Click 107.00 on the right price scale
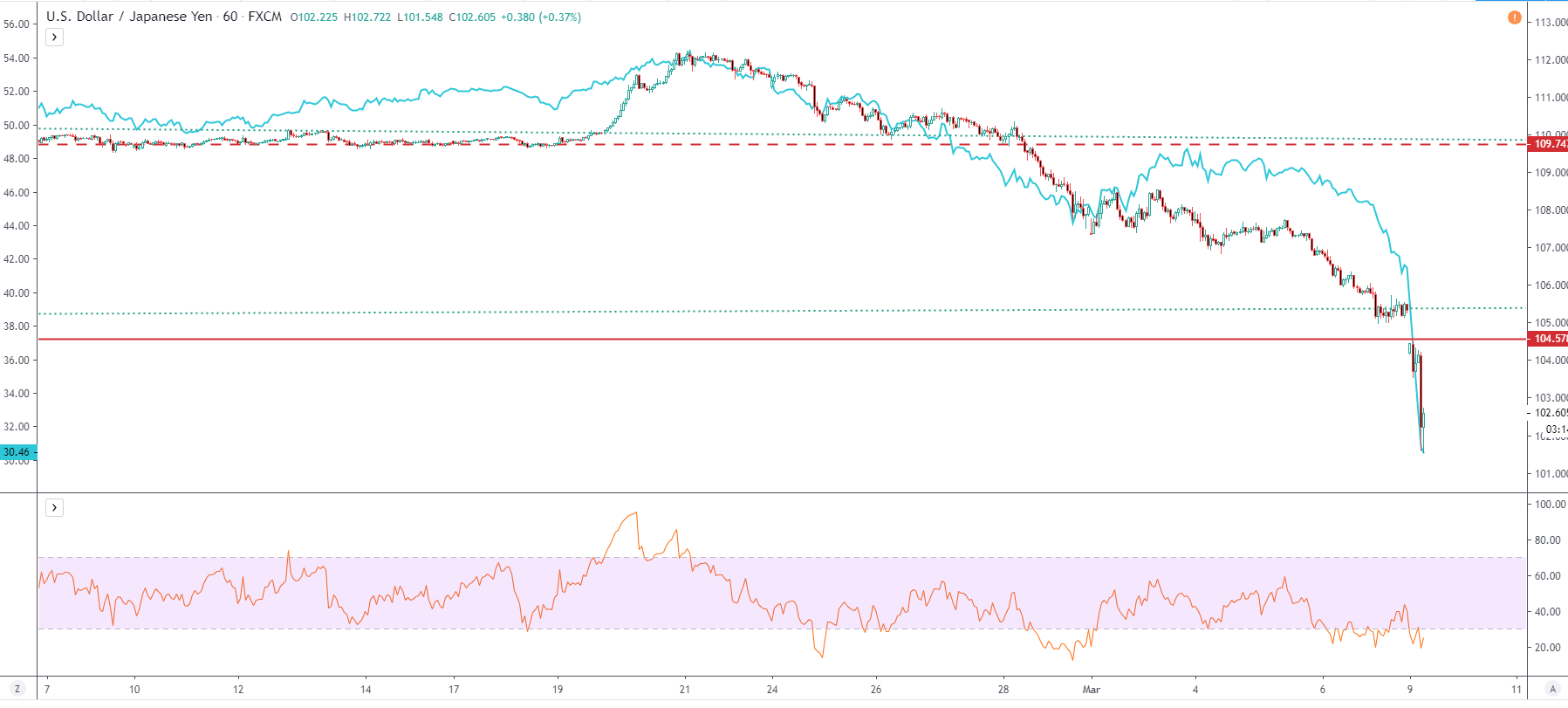 point(1551,248)
